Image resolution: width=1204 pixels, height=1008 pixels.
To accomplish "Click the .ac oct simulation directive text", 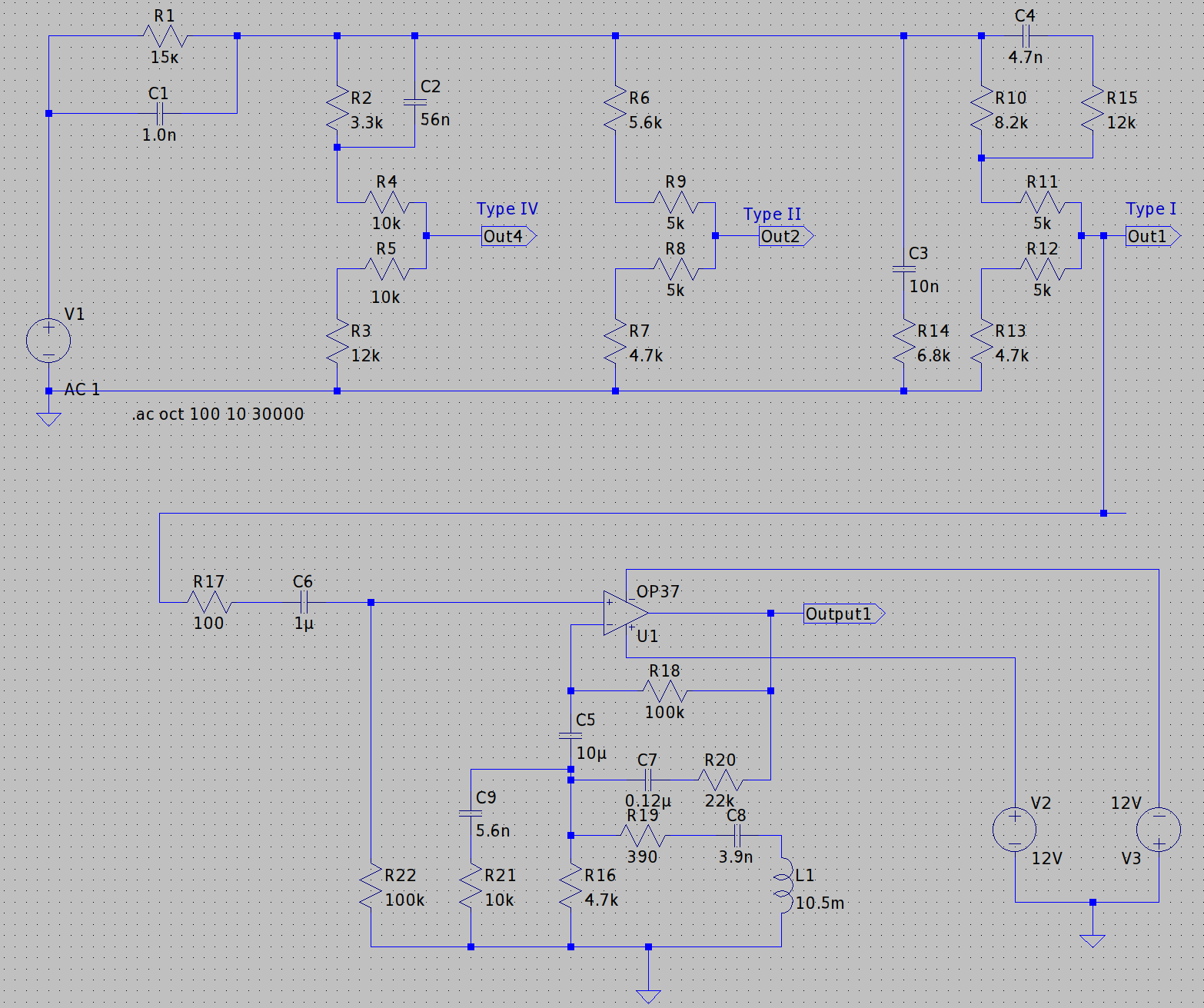I will (218, 414).
